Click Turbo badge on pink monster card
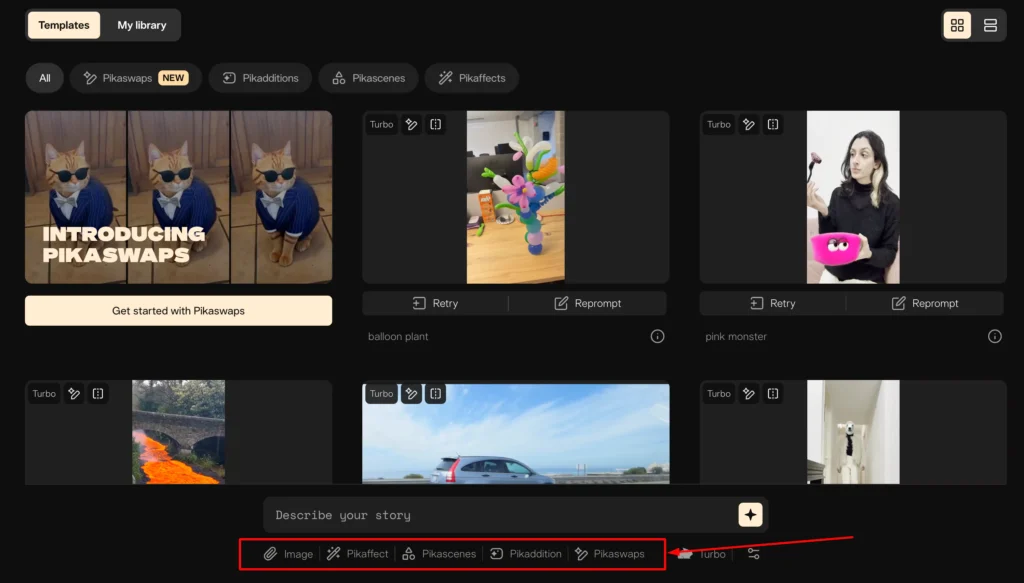 click(x=718, y=124)
